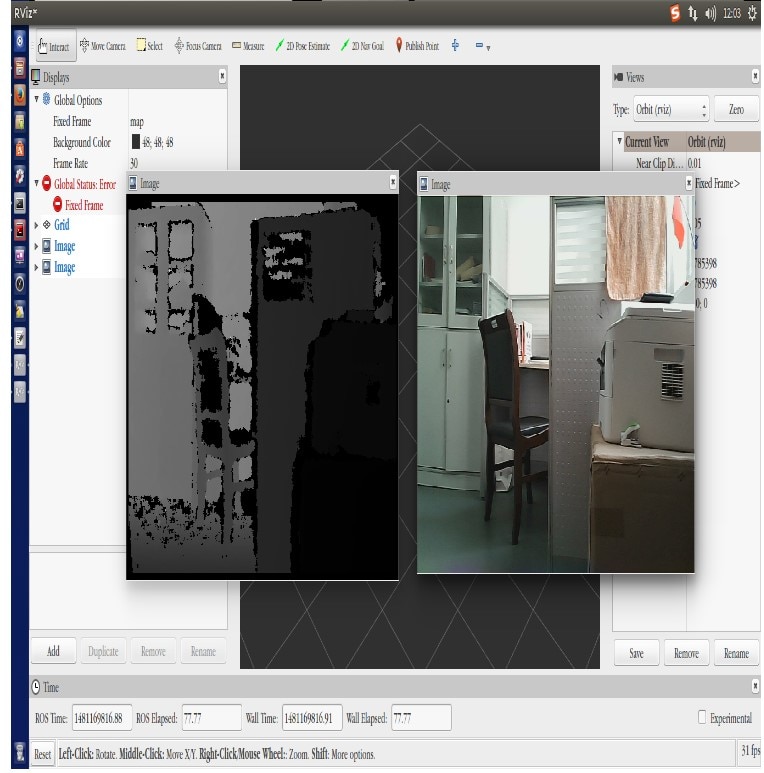Image resolution: width=764 pixels, height=773 pixels.
Task: Activate the Move Camera tool
Action: click(102, 46)
